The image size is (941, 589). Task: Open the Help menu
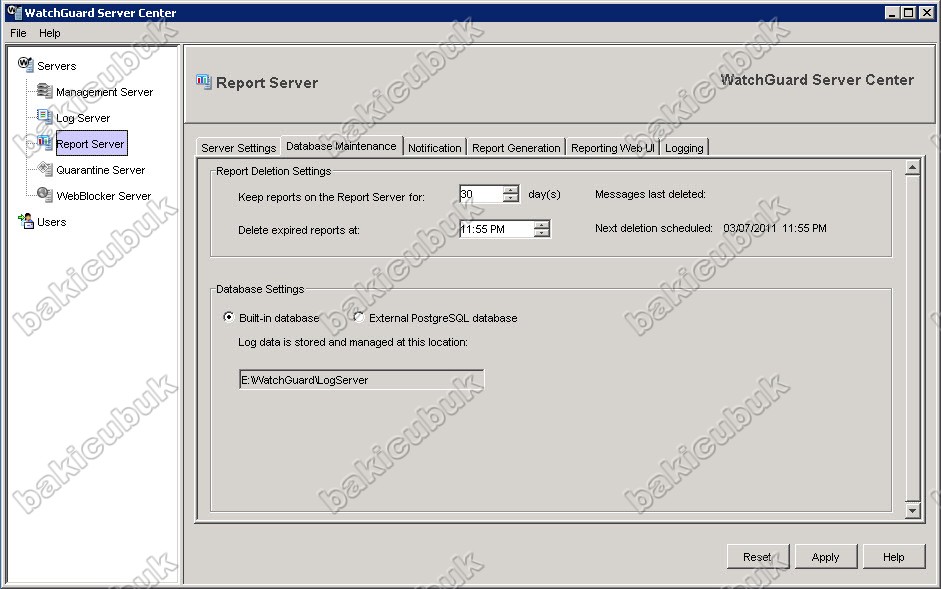50,33
